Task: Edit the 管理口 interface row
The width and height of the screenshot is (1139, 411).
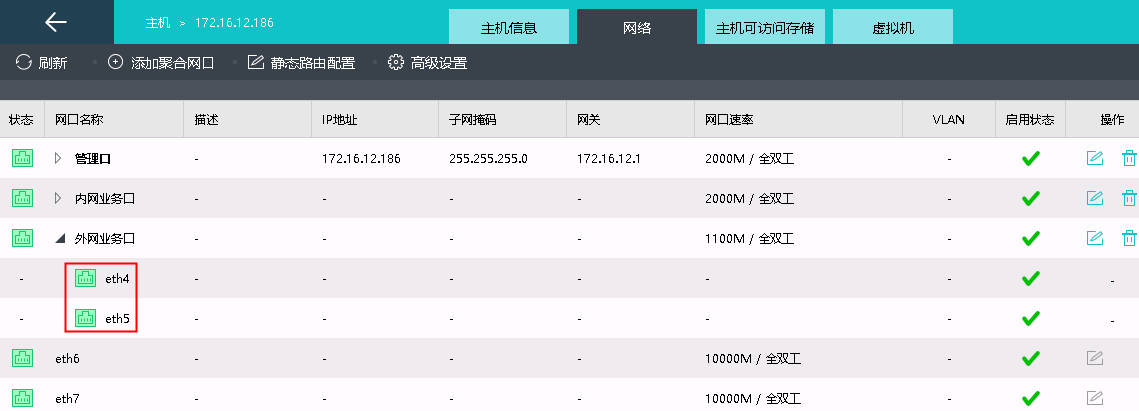Action: (x=1095, y=158)
